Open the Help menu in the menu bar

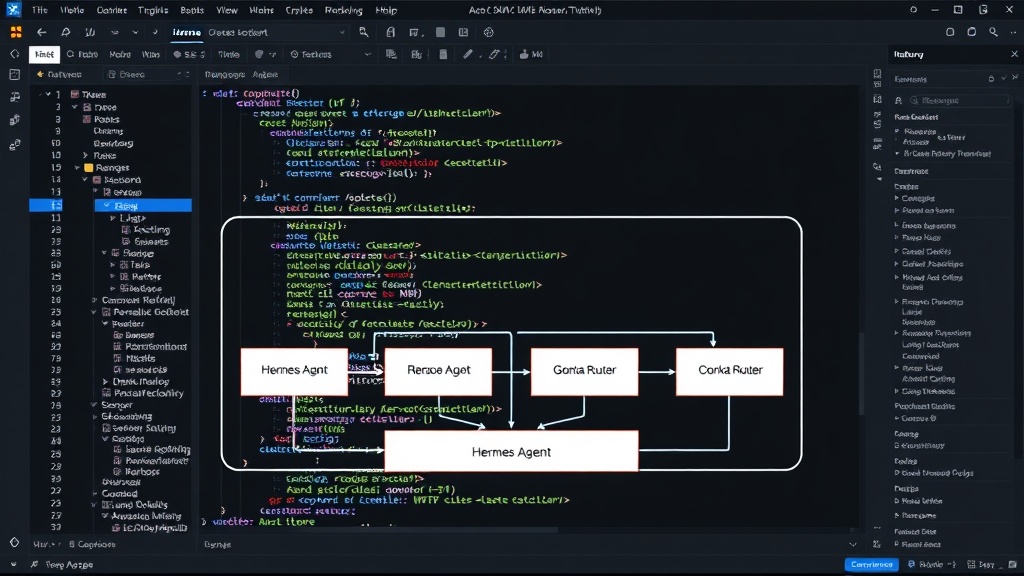pos(386,10)
